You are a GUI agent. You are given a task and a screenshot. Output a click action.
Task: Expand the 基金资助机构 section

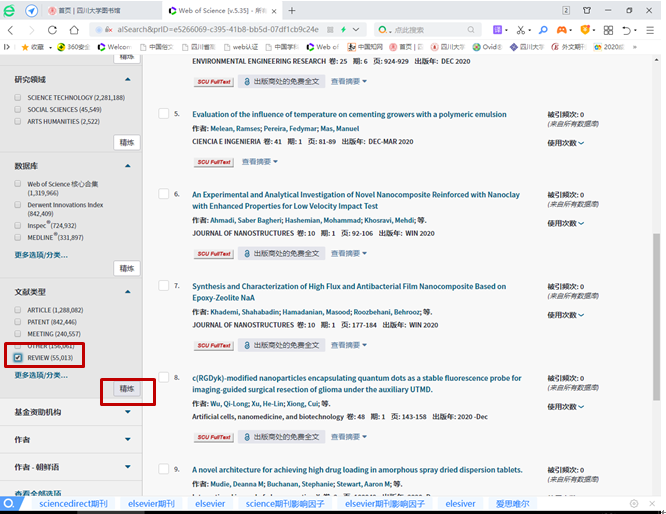tap(127, 412)
